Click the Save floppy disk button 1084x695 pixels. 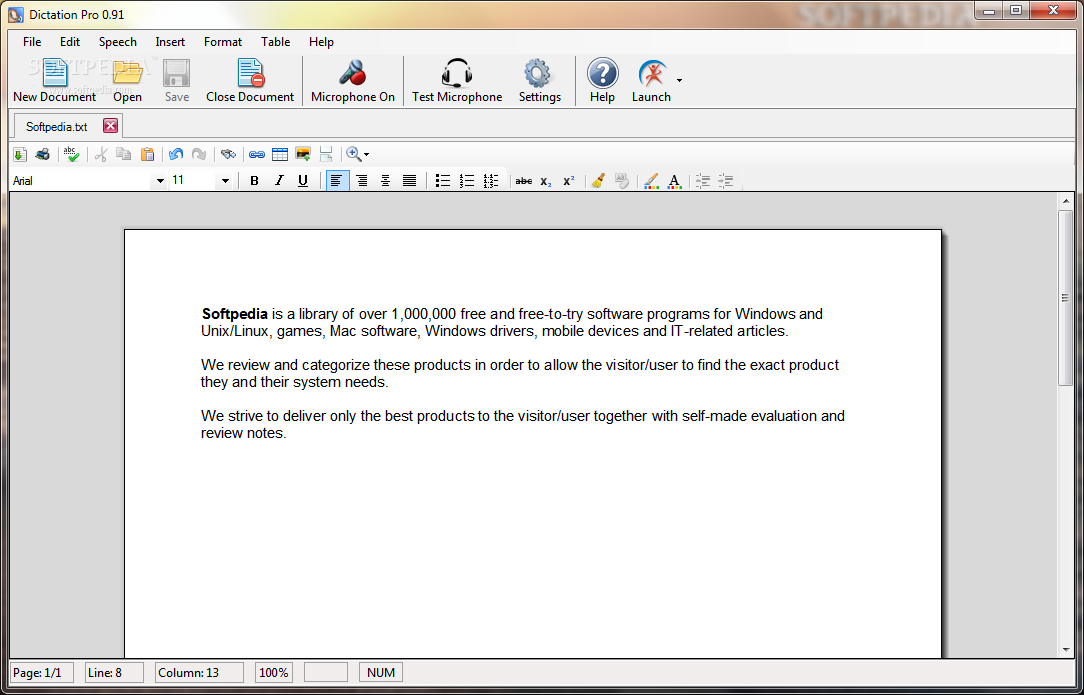[177, 80]
